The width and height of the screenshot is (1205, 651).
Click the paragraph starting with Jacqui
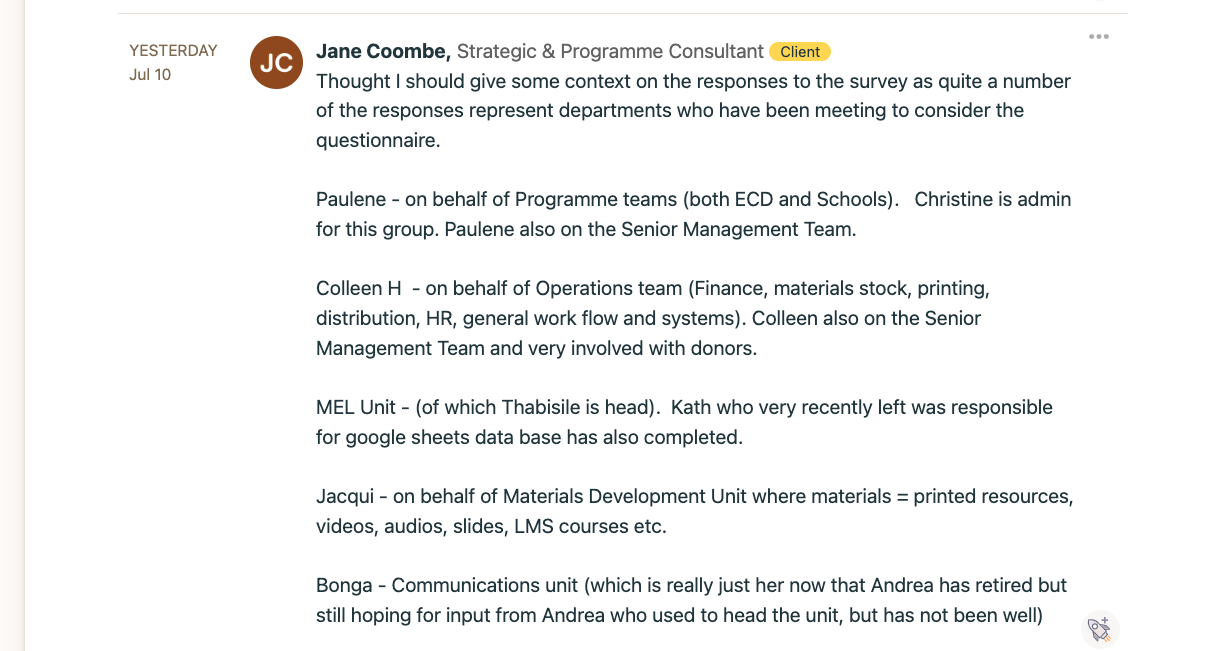(x=694, y=511)
